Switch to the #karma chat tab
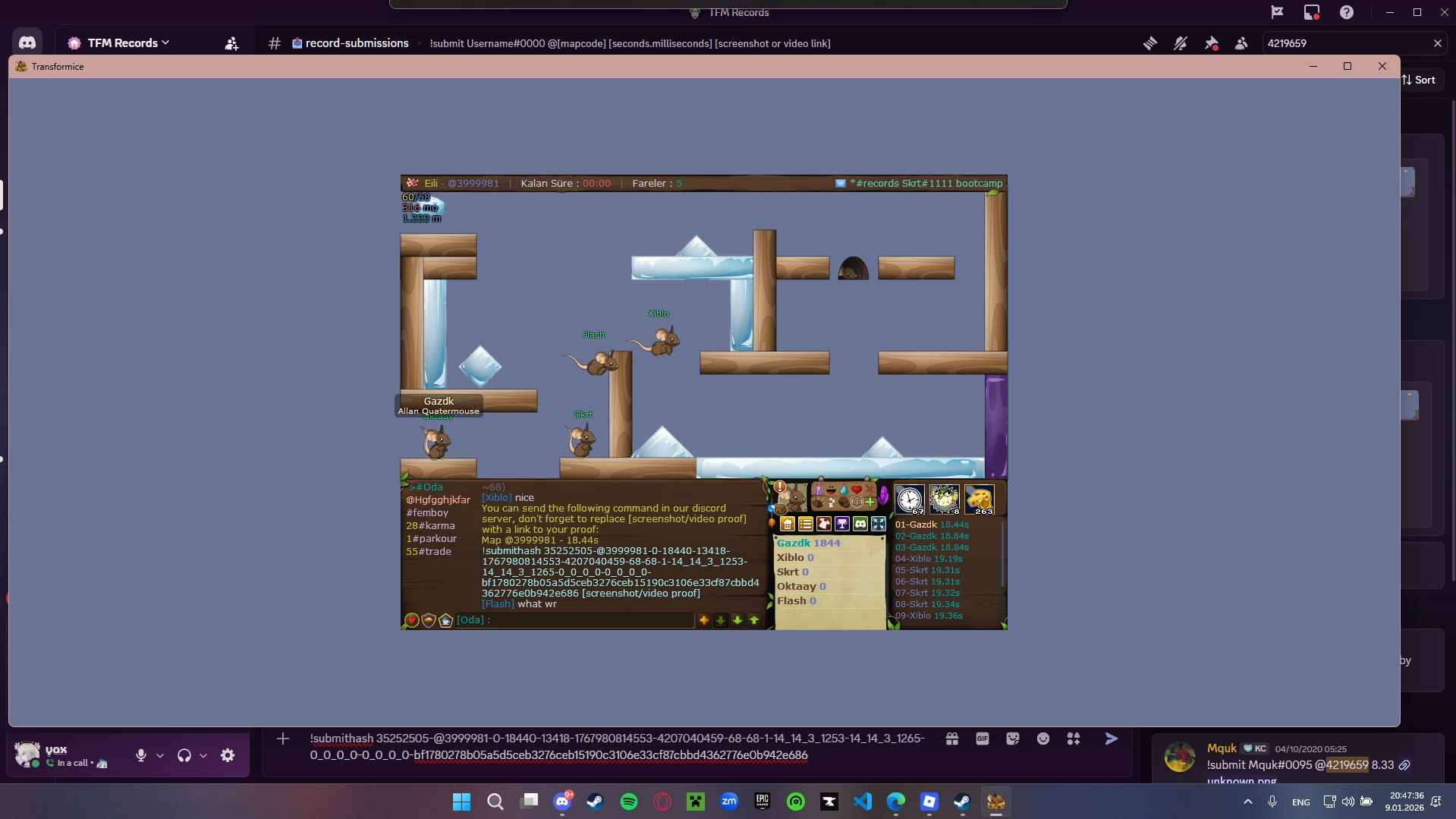The height and width of the screenshot is (819, 1456). pos(430,526)
